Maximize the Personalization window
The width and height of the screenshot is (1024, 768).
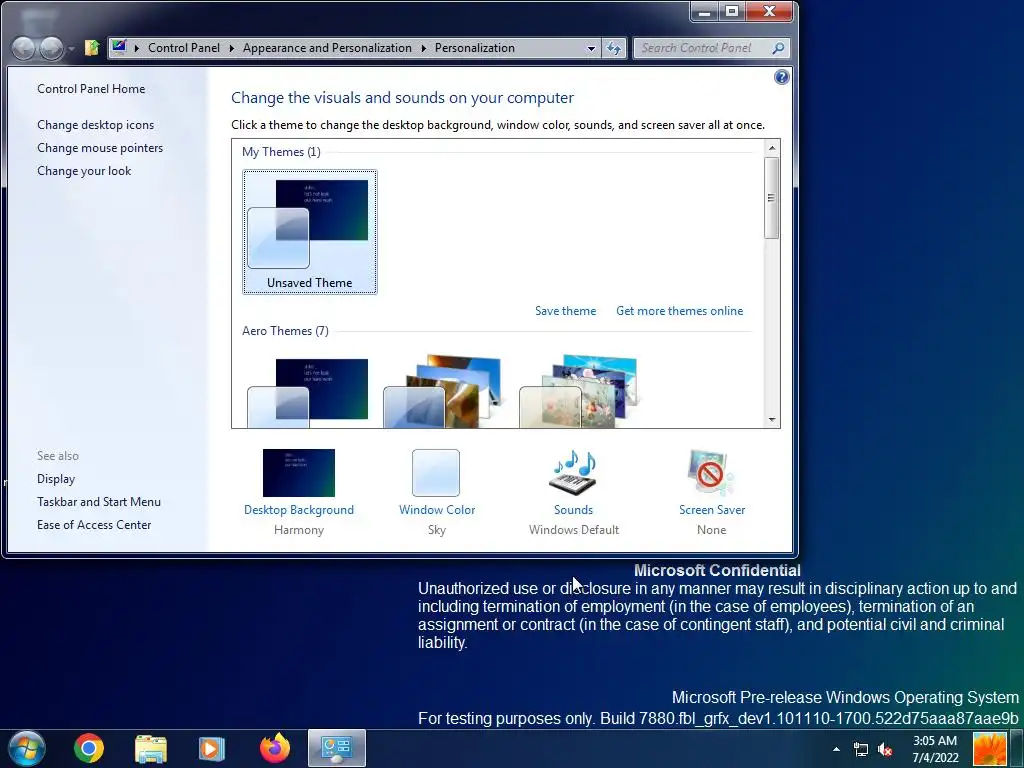[x=733, y=12]
